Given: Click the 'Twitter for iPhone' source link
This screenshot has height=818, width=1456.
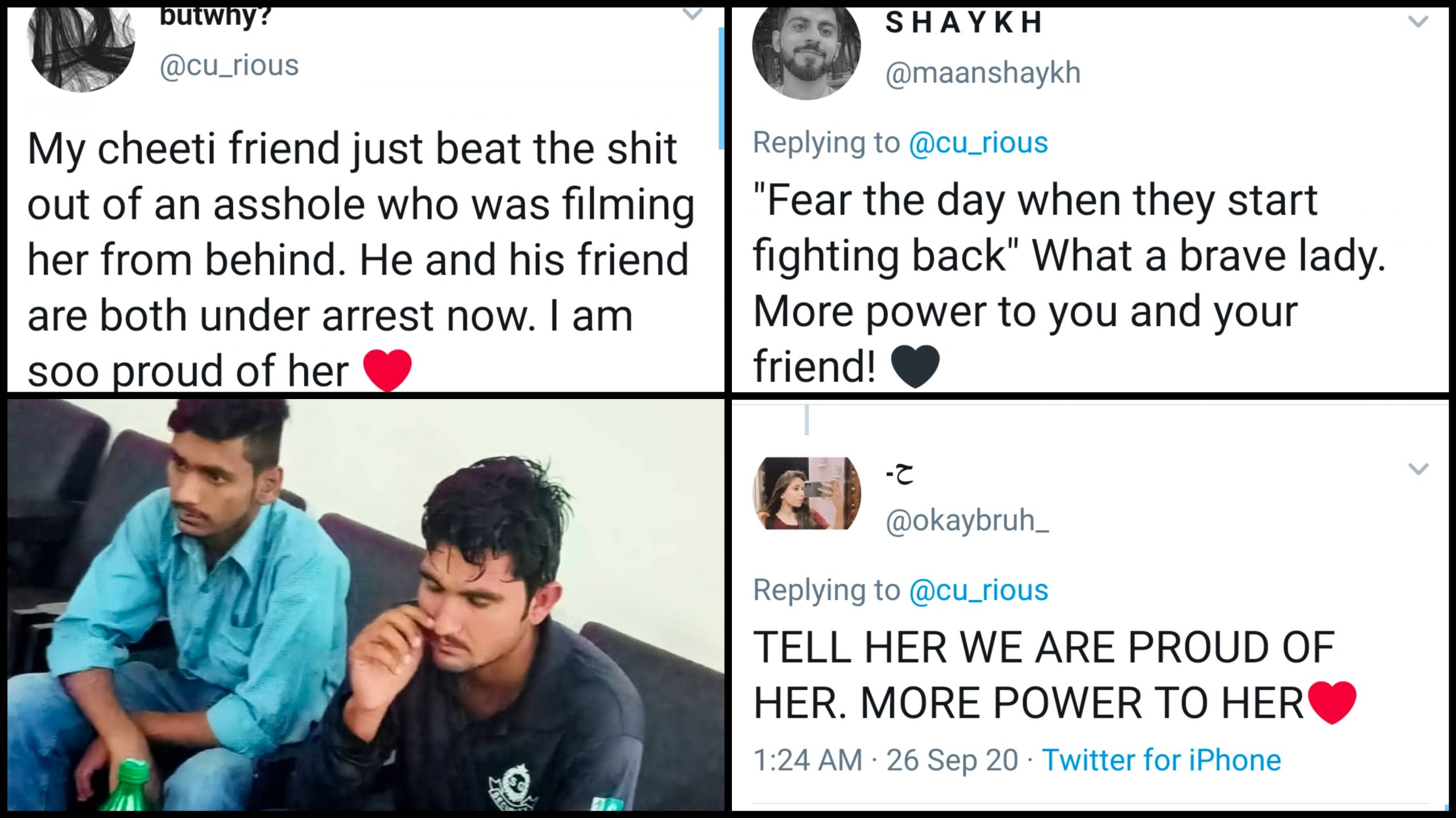Looking at the screenshot, I should point(1161,760).
